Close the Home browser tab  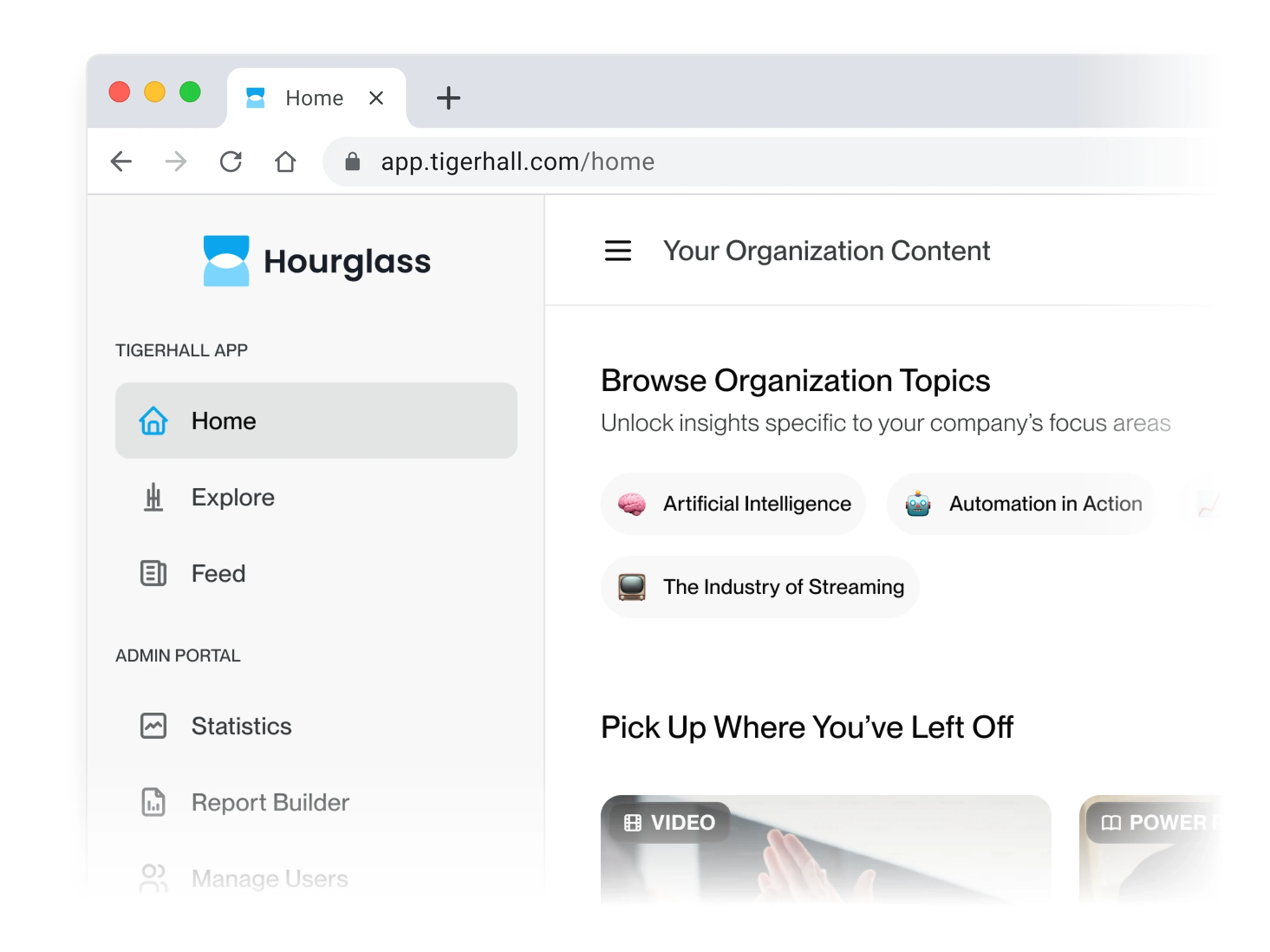376,98
